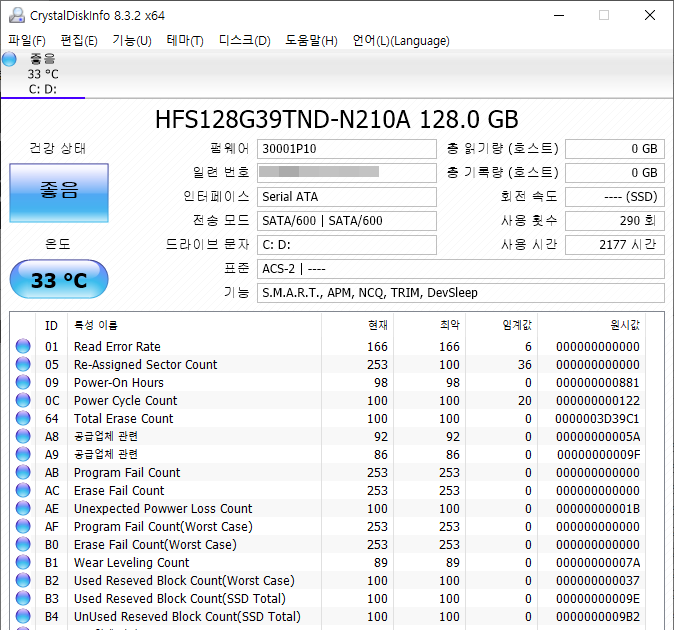Click threshold value 36 in row 05
This screenshot has height=630, width=674.
coord(524,364)
